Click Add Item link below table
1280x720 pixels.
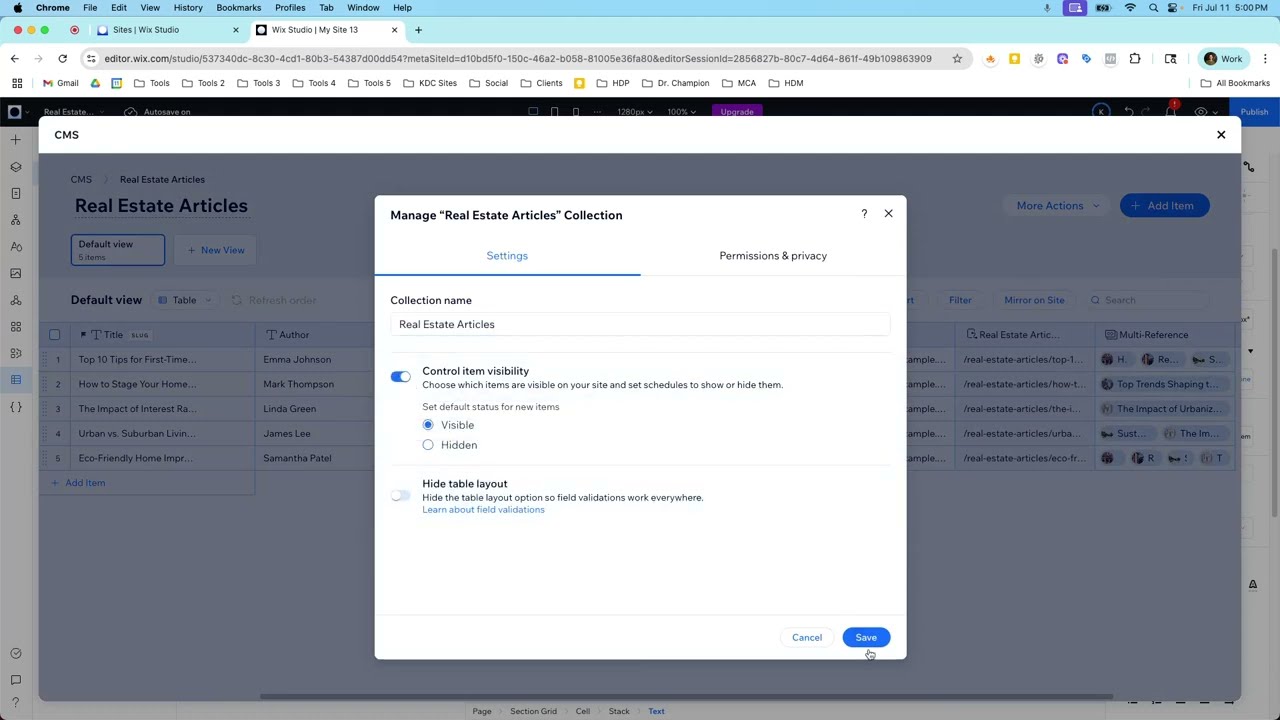(78, 483)
